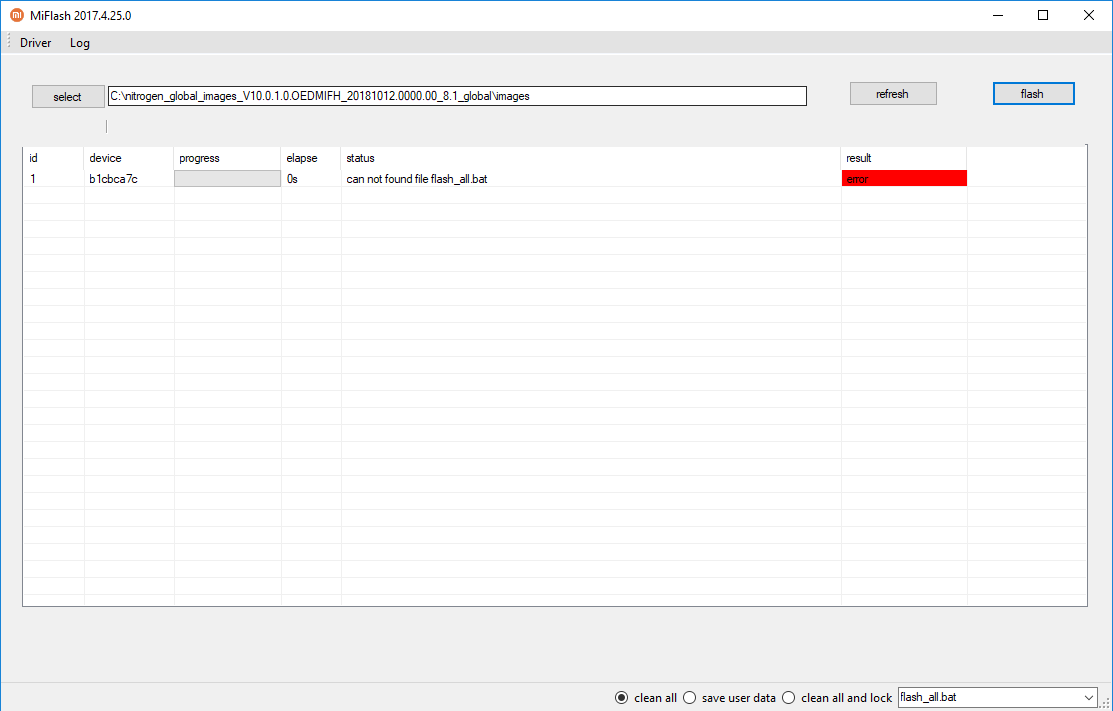
Task: Select the clean all radio option
Action: (x=646, y=698)
